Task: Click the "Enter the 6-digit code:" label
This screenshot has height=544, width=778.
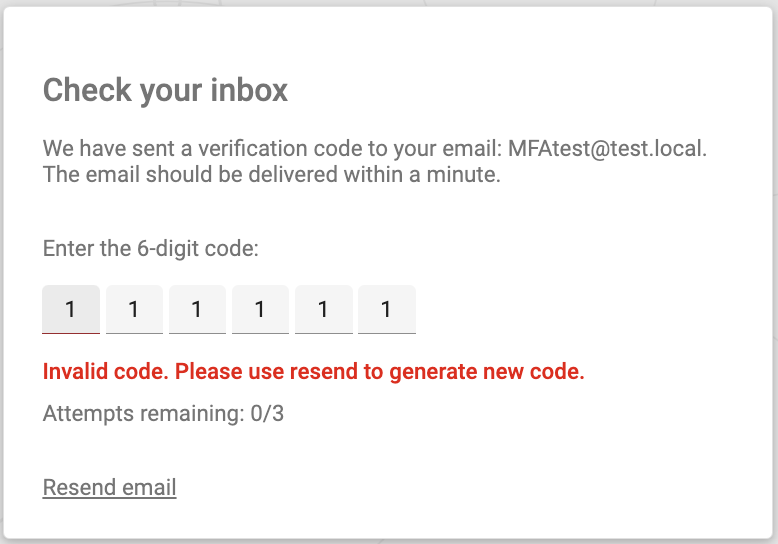Action: pyautogui.click(x=151, y=248)
